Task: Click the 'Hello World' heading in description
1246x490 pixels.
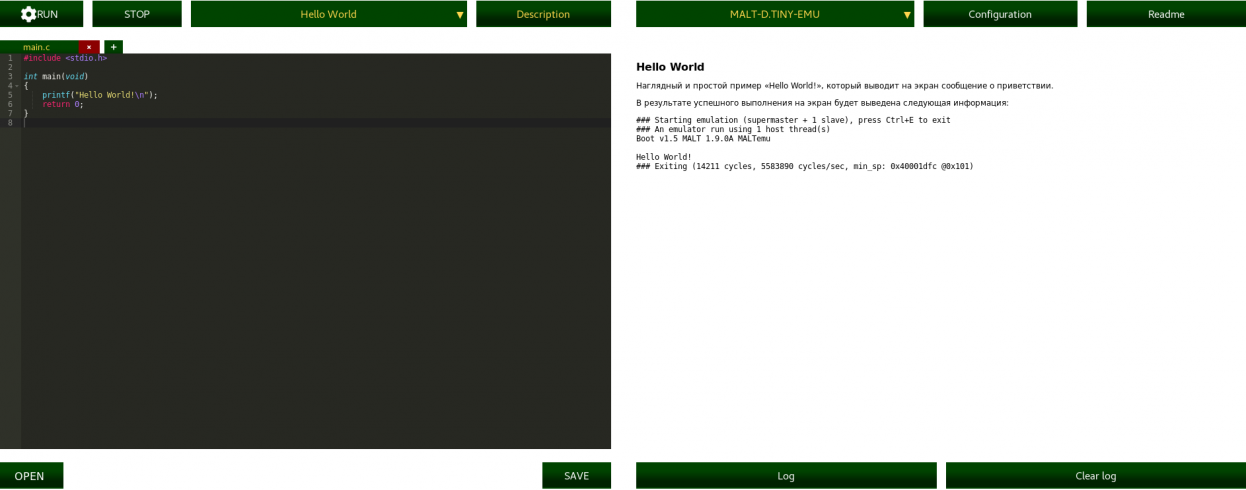Action: point(670,67)
